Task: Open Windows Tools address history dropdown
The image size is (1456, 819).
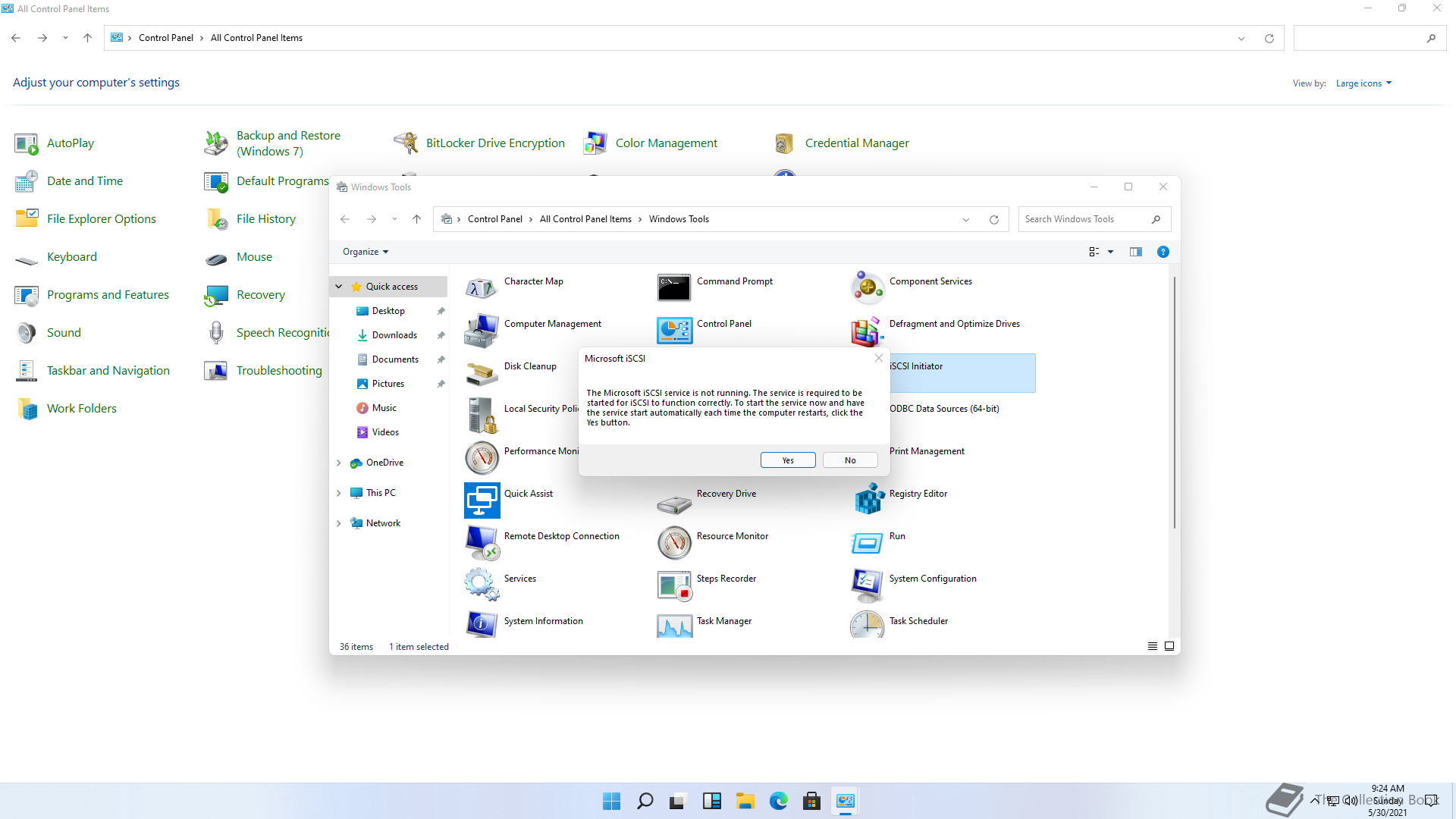Action: [x=966, y=219]
